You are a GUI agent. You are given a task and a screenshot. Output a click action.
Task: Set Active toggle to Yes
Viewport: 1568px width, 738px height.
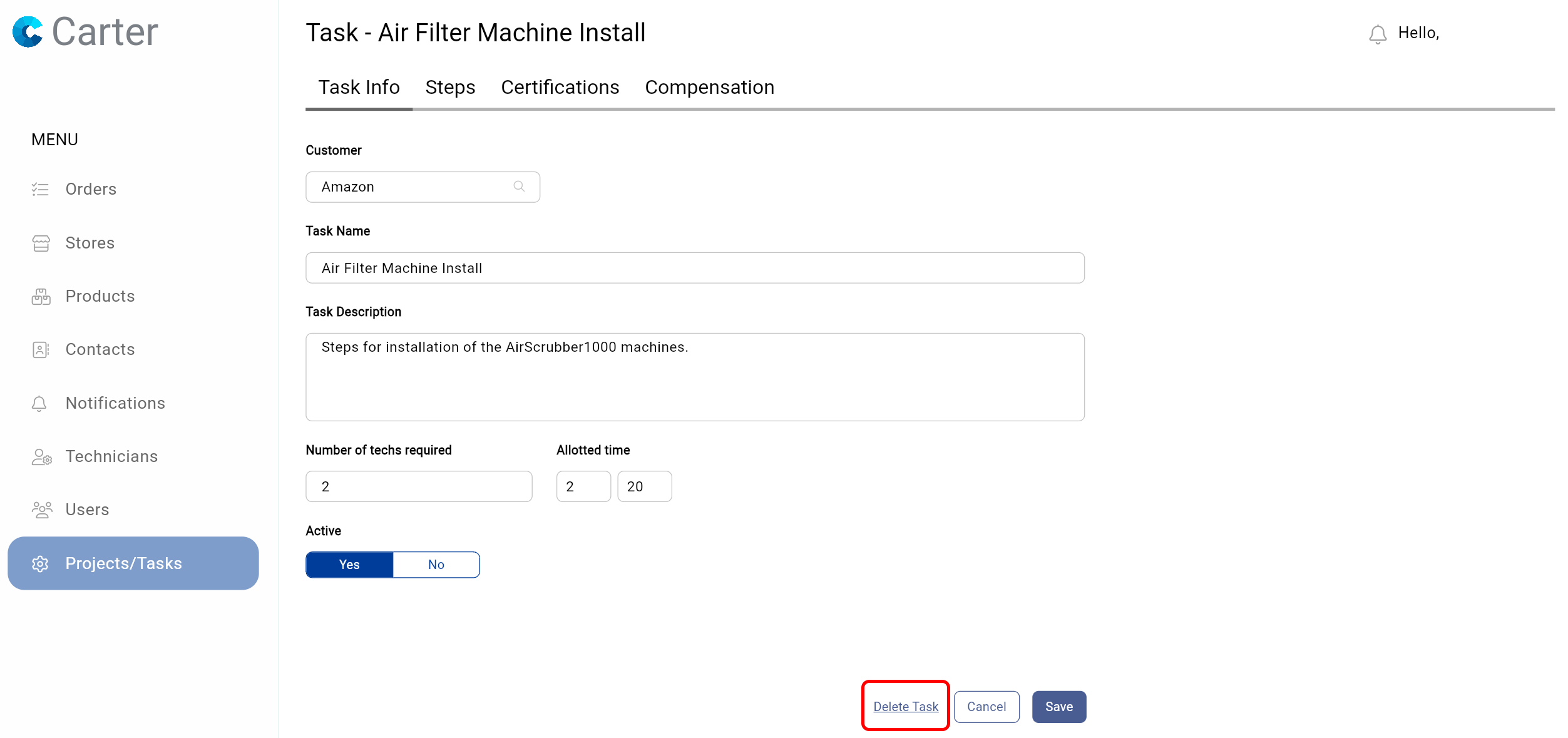point(349,565)
